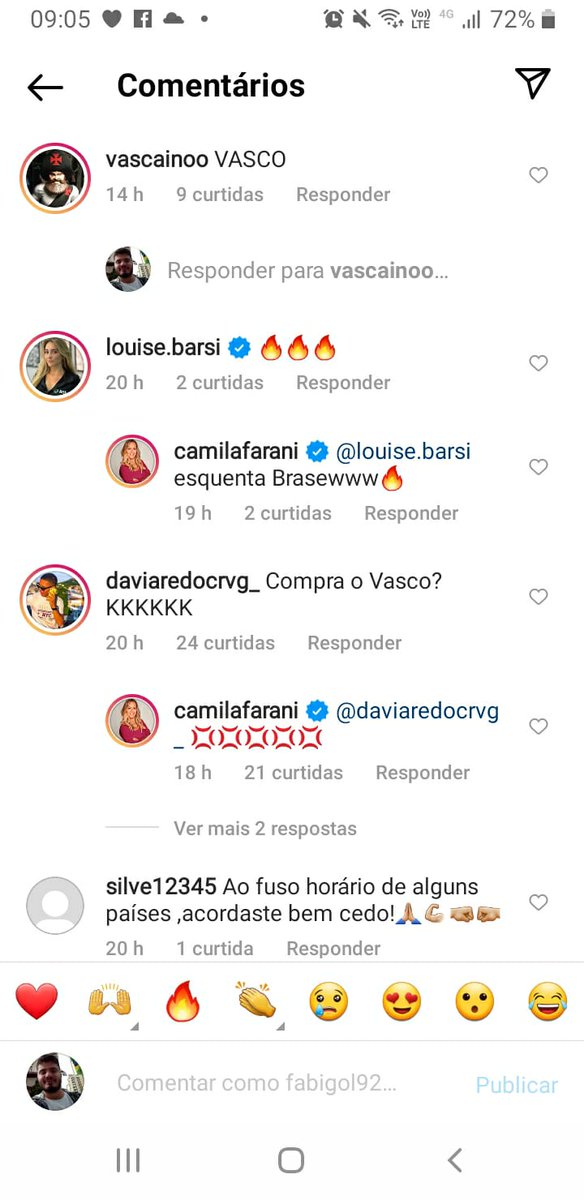Image resolution: width=584 pixels, height=1200 pixels.
Task: Like the vascainoo VASCO comment
Action: (x=538, y=175)
